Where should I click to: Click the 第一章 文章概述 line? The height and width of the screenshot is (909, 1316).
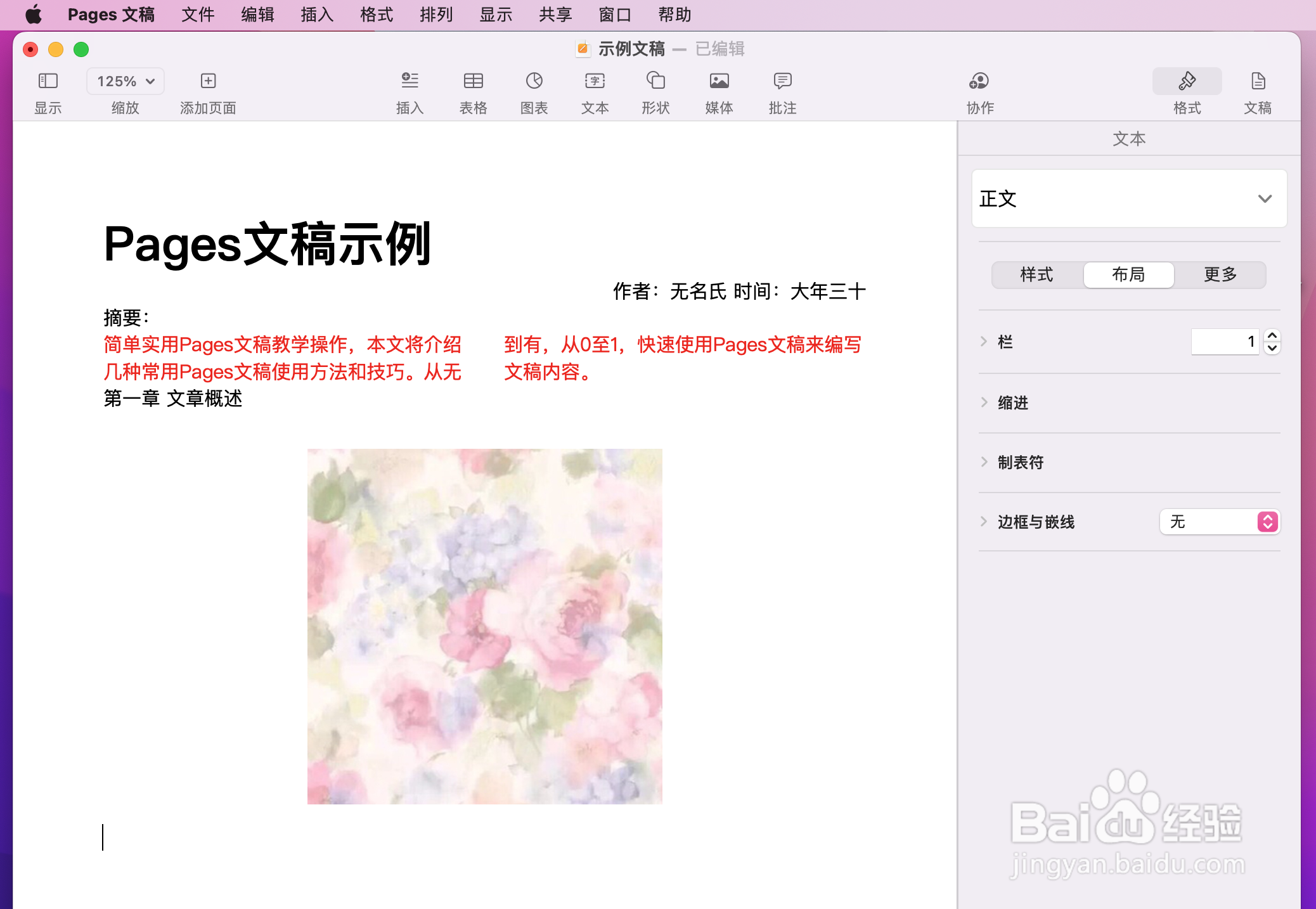click(173, 399)
